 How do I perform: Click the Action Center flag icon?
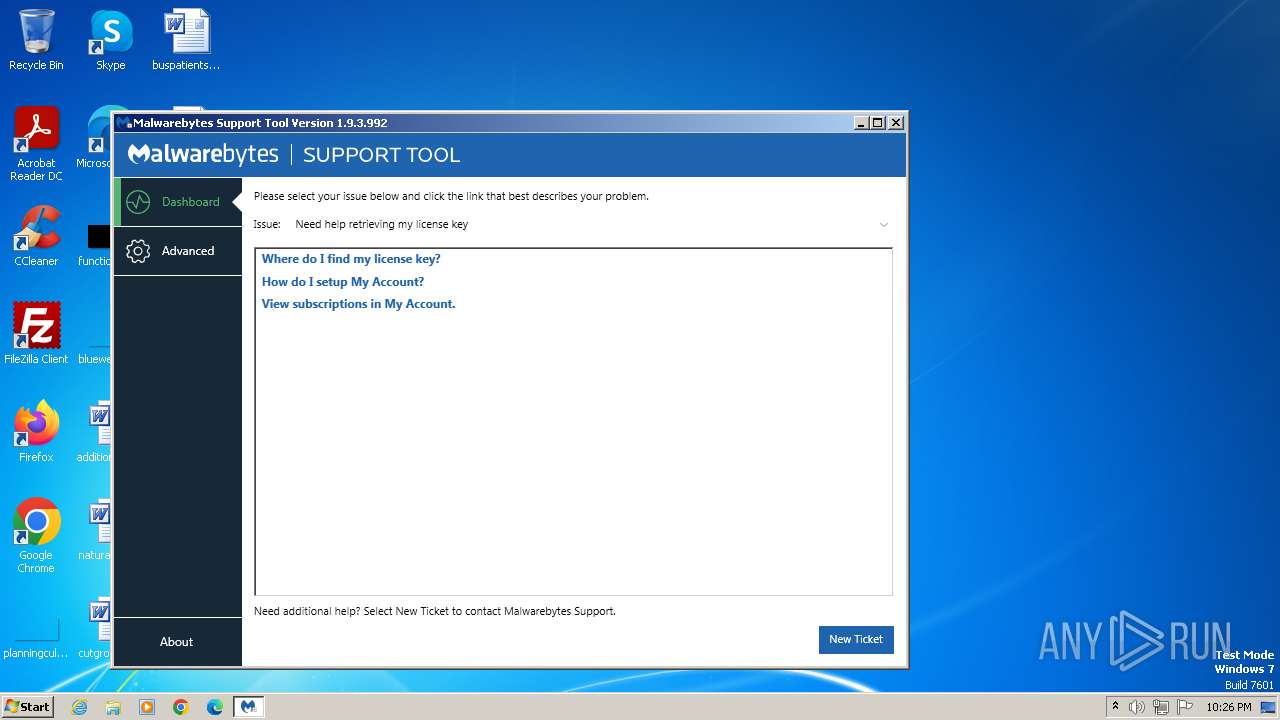[x=1185, y=707]
